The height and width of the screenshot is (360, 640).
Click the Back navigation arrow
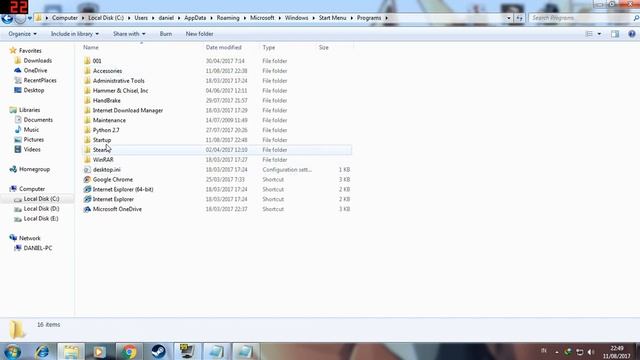coord(7,18)
